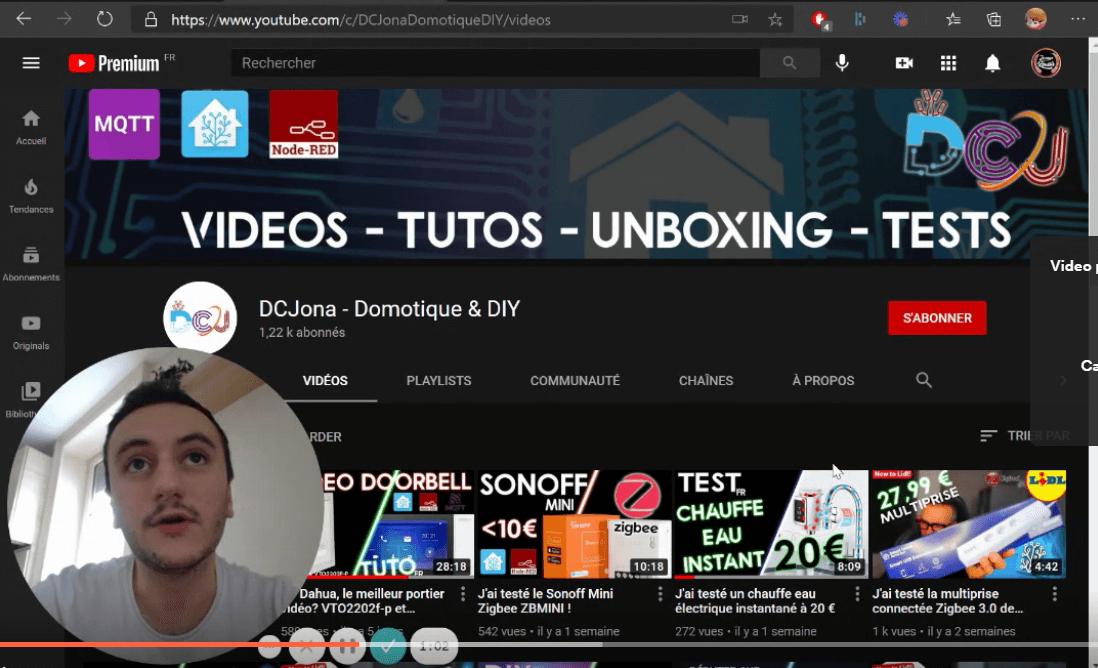Open the red ad-blocker extension icon
The width and height of the screenshot is (1098, 668).
point(819,20)
